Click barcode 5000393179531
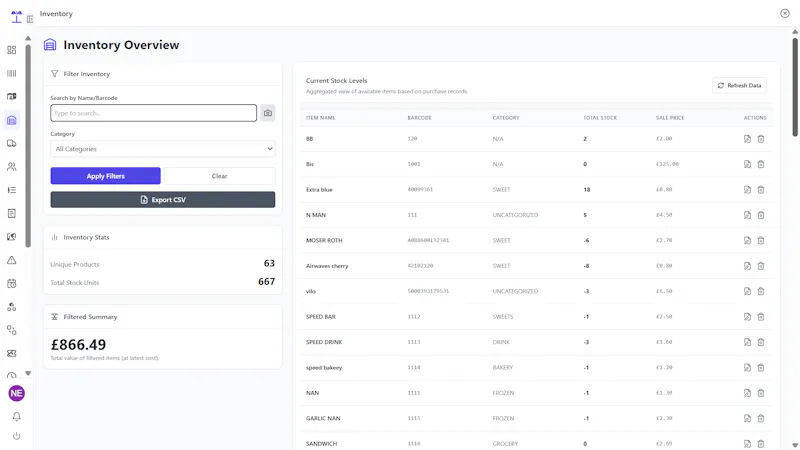Screen dimensions: 800x450 pyautogui.click(x=428, y=291)
